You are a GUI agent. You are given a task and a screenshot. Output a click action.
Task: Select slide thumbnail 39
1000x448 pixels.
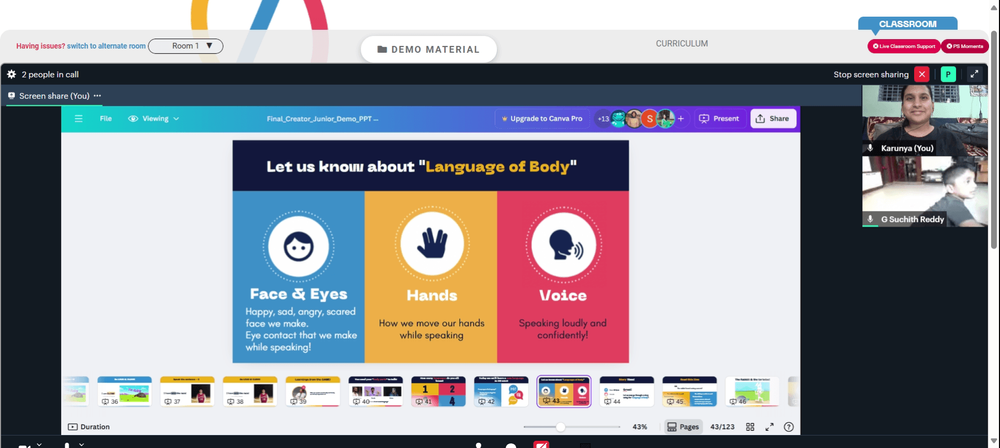click(x=312, y=391)
